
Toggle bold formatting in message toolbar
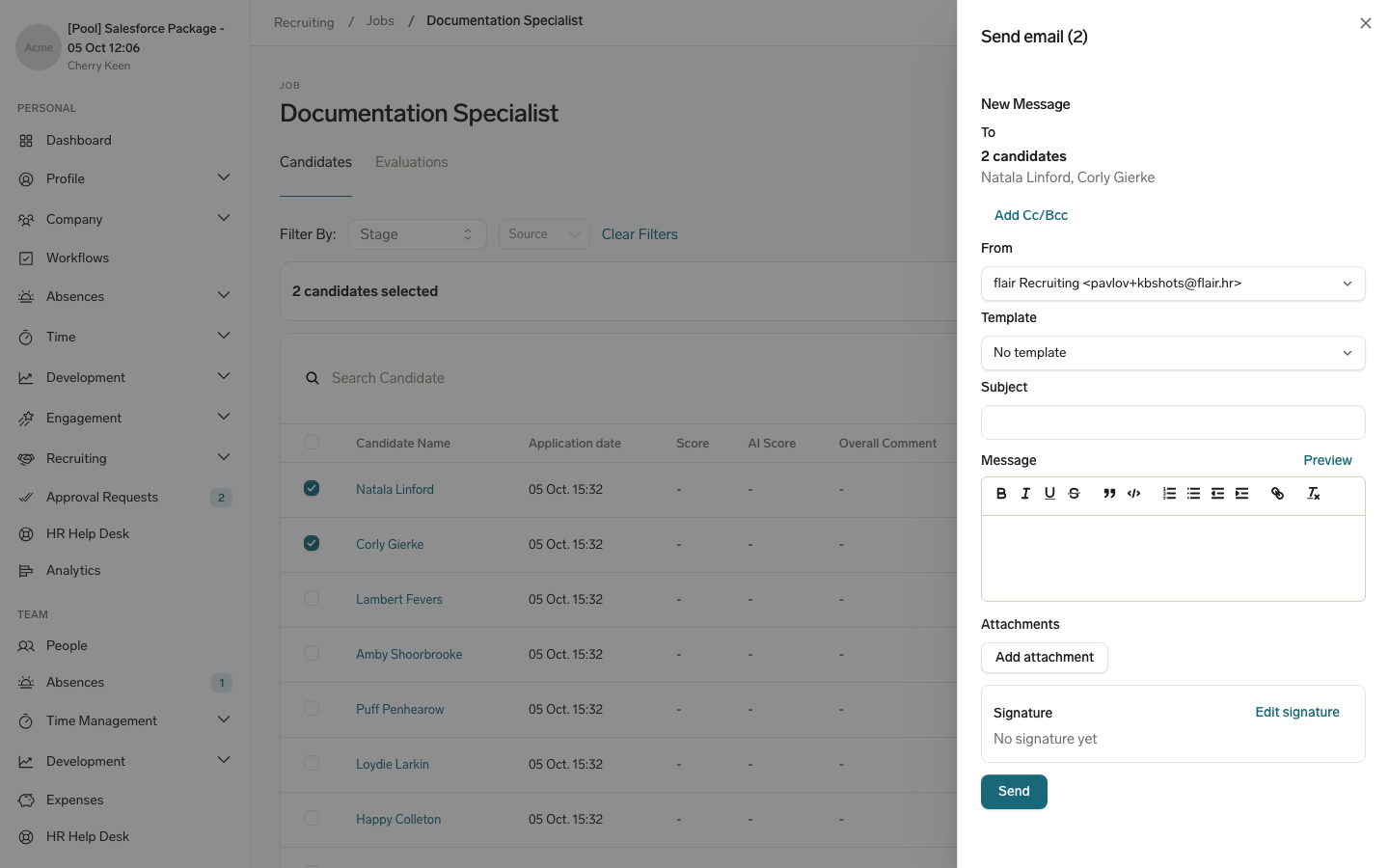pyautogui.click(x=1001, y=494)
